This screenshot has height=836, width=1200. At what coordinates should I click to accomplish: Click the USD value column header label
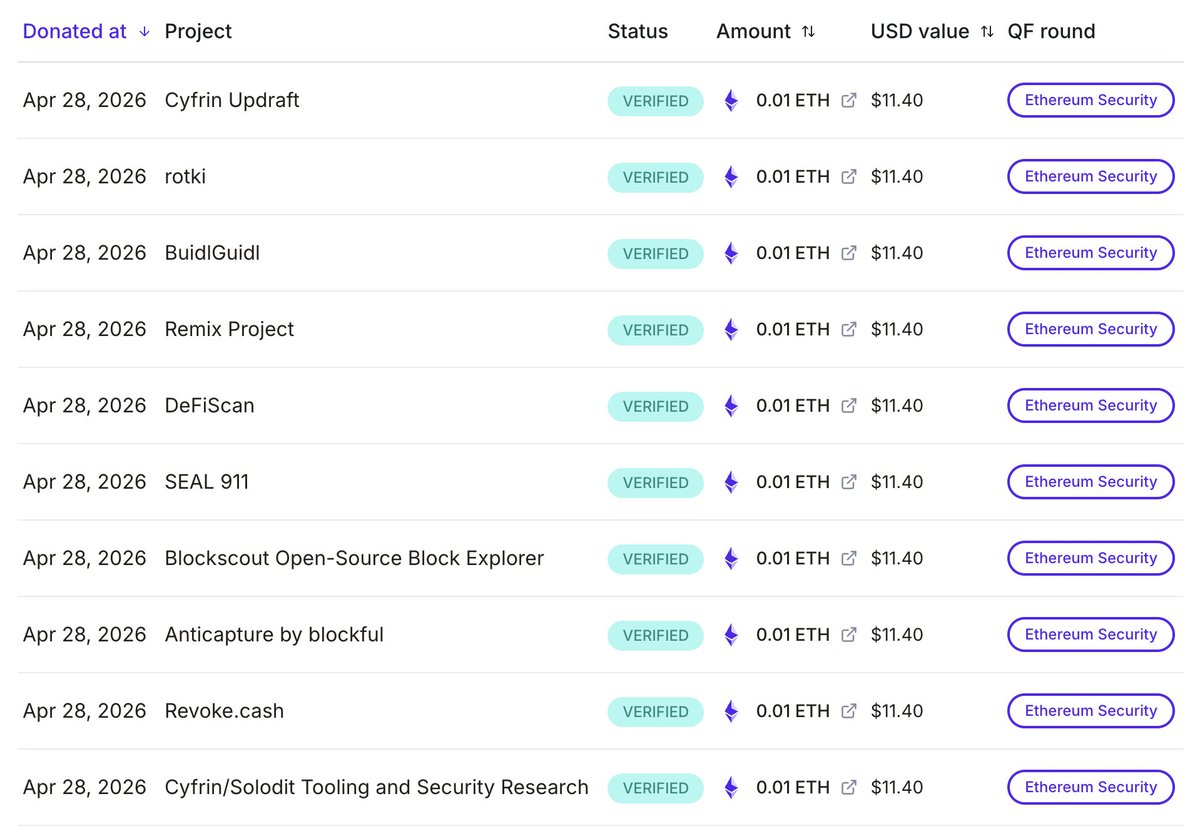point(920,32)
